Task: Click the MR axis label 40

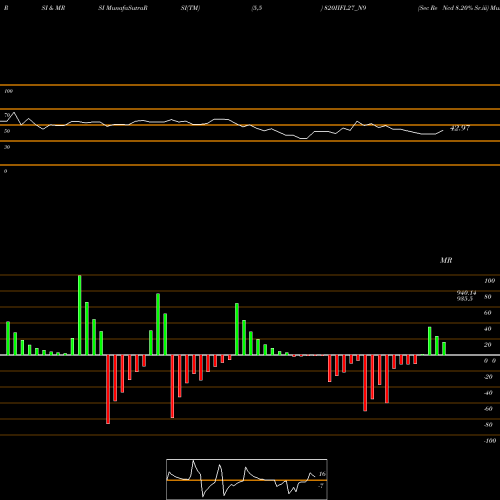Action: [x=488, y=329]
